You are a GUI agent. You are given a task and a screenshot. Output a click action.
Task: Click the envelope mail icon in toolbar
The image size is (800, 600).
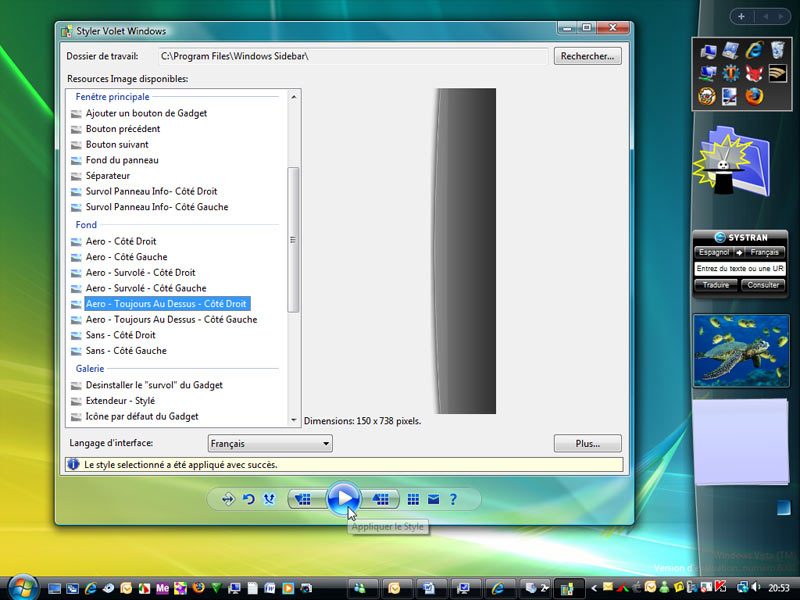coord(433,499)
